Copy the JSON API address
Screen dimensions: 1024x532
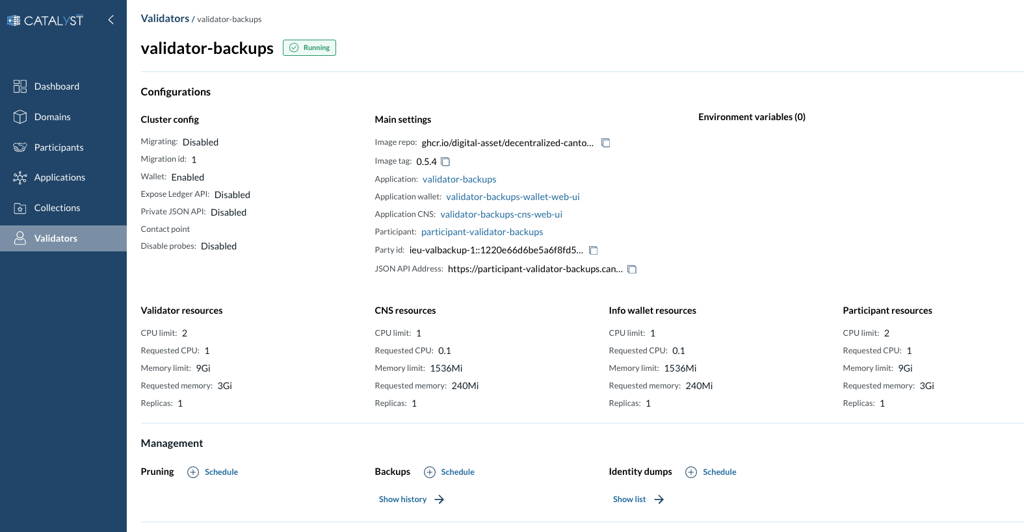(631, 269)
